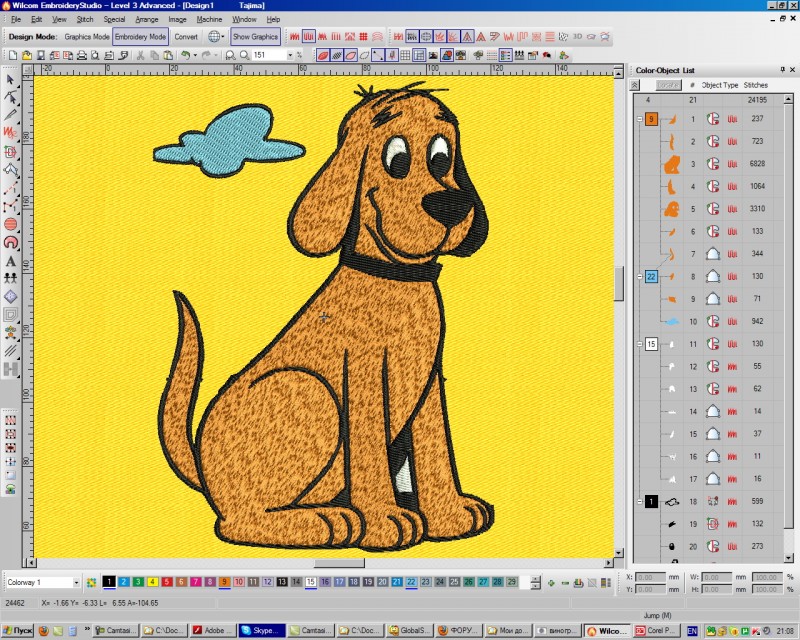Switch to Corel P... taskbar window
This screenshot has height=640, width=800.
(x=656, y=631)
